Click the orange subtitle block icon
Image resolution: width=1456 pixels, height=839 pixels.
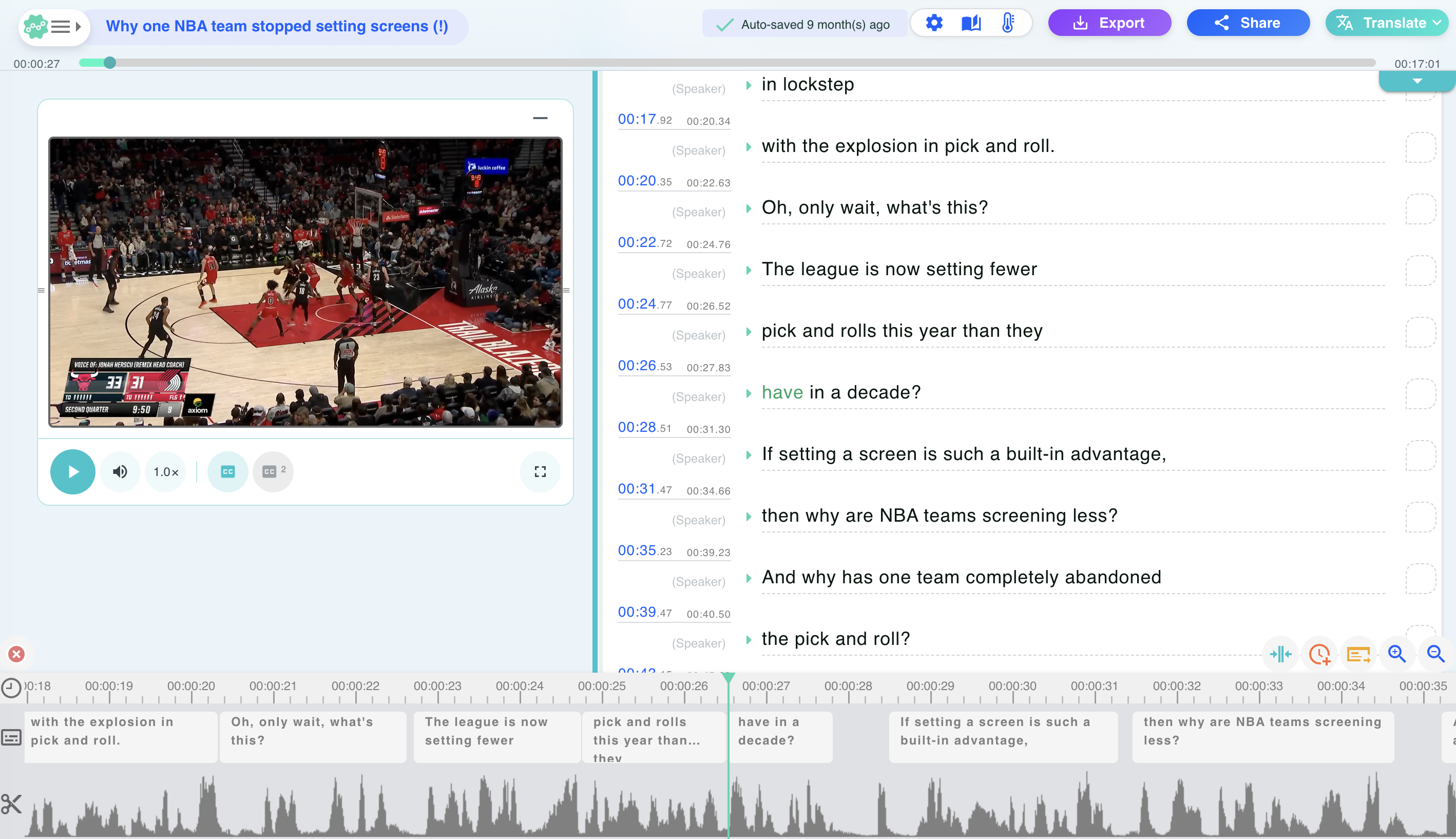point(1358,654)
